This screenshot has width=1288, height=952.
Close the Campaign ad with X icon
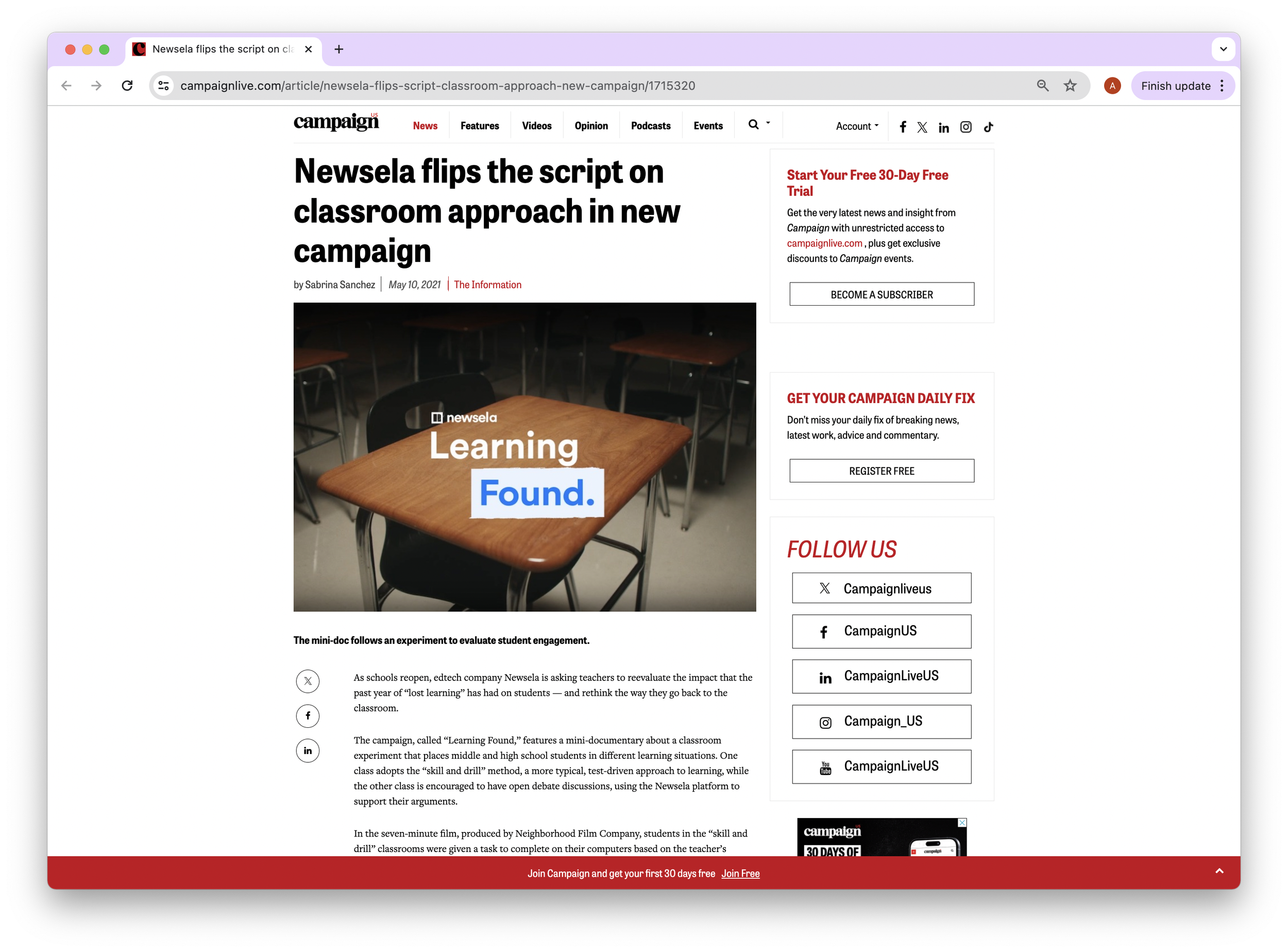pos(962,823)
